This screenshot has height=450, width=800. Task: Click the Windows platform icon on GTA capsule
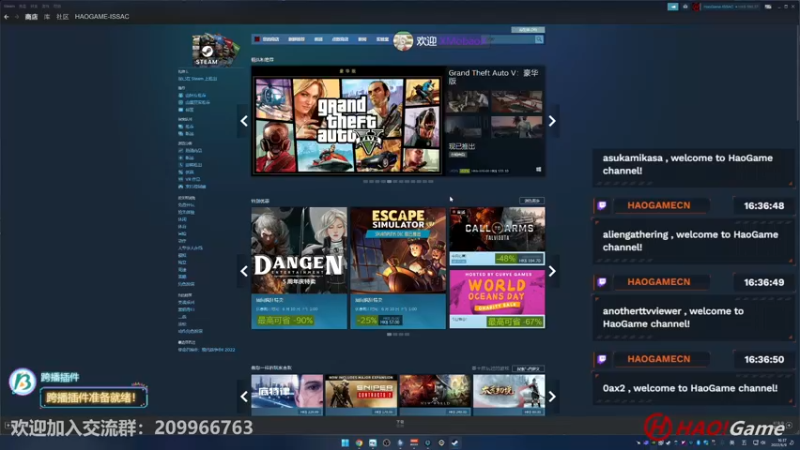coord(538,170)
